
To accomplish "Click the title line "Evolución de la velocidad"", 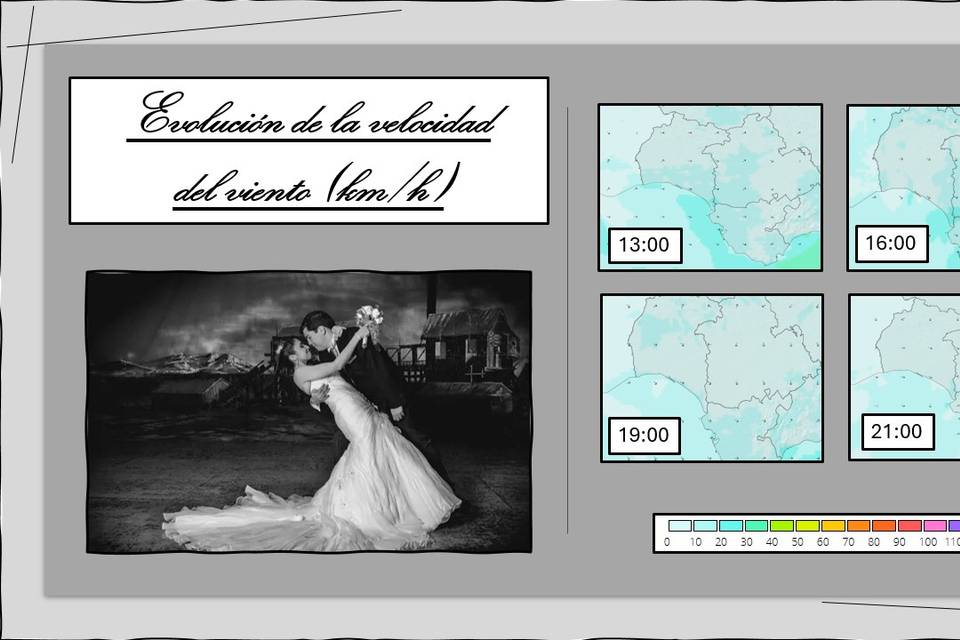I will pyautogui.click(x=318, y=115).
